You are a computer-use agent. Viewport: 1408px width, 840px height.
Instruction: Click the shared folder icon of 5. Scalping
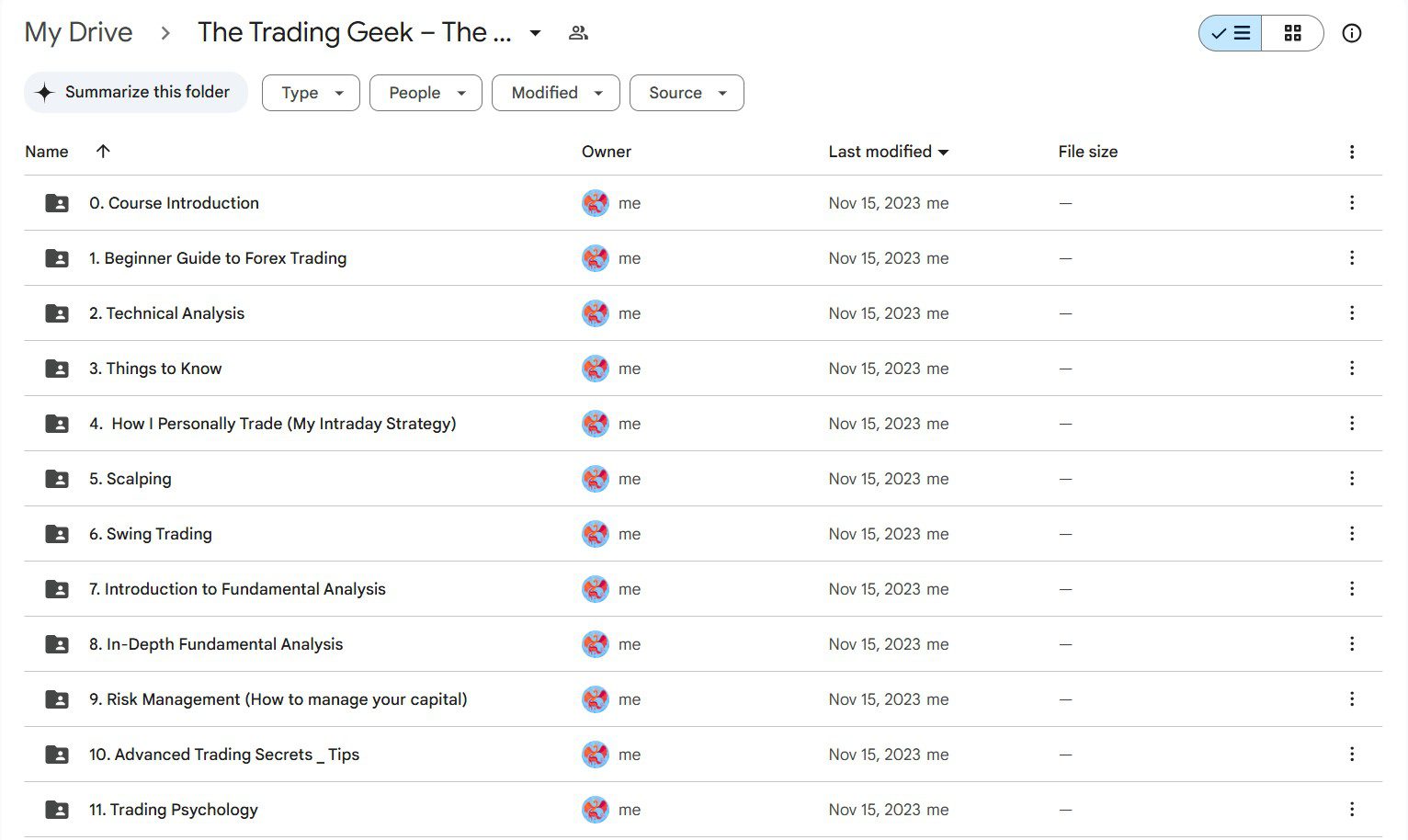(x=57, y=479)
